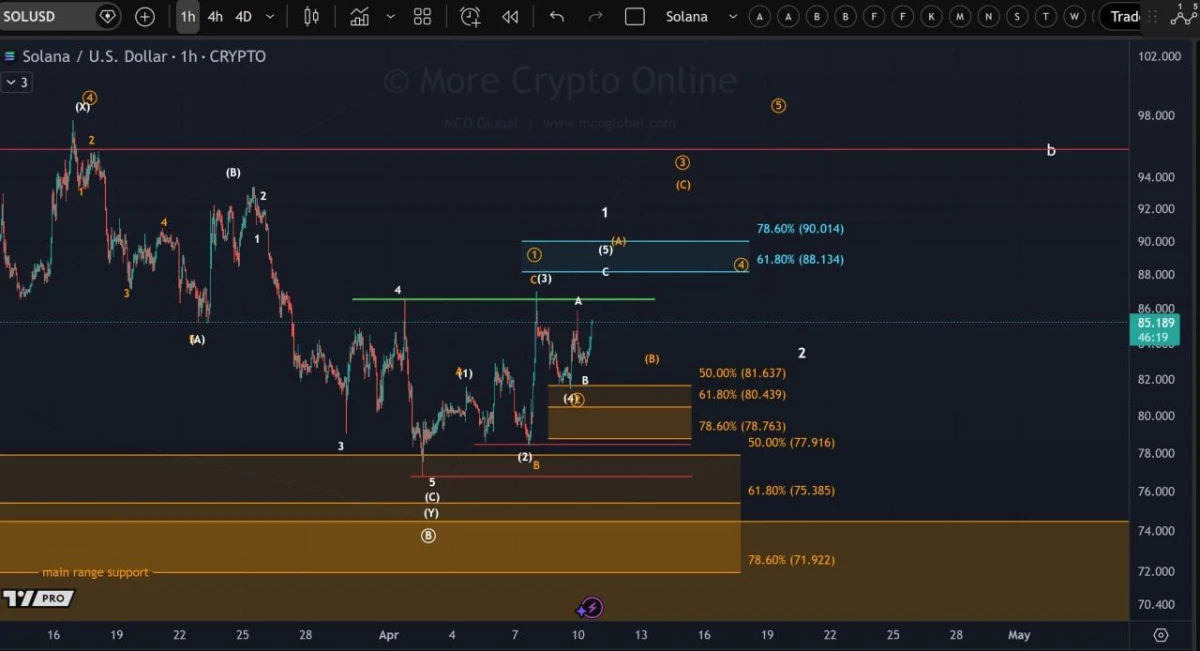This screenshot has height=651, width=1200.
Task: Click the Trade button
Action: coord(1126,16)
